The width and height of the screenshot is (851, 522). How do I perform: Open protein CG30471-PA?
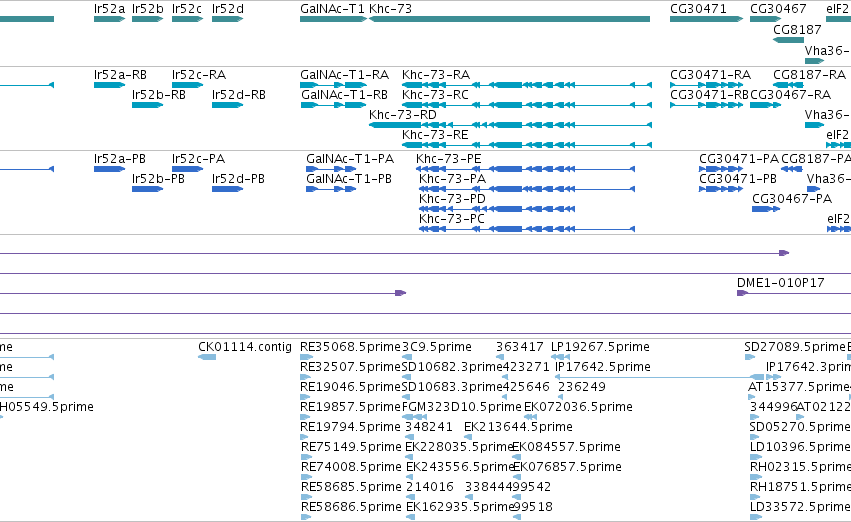(x=739, y=159)
